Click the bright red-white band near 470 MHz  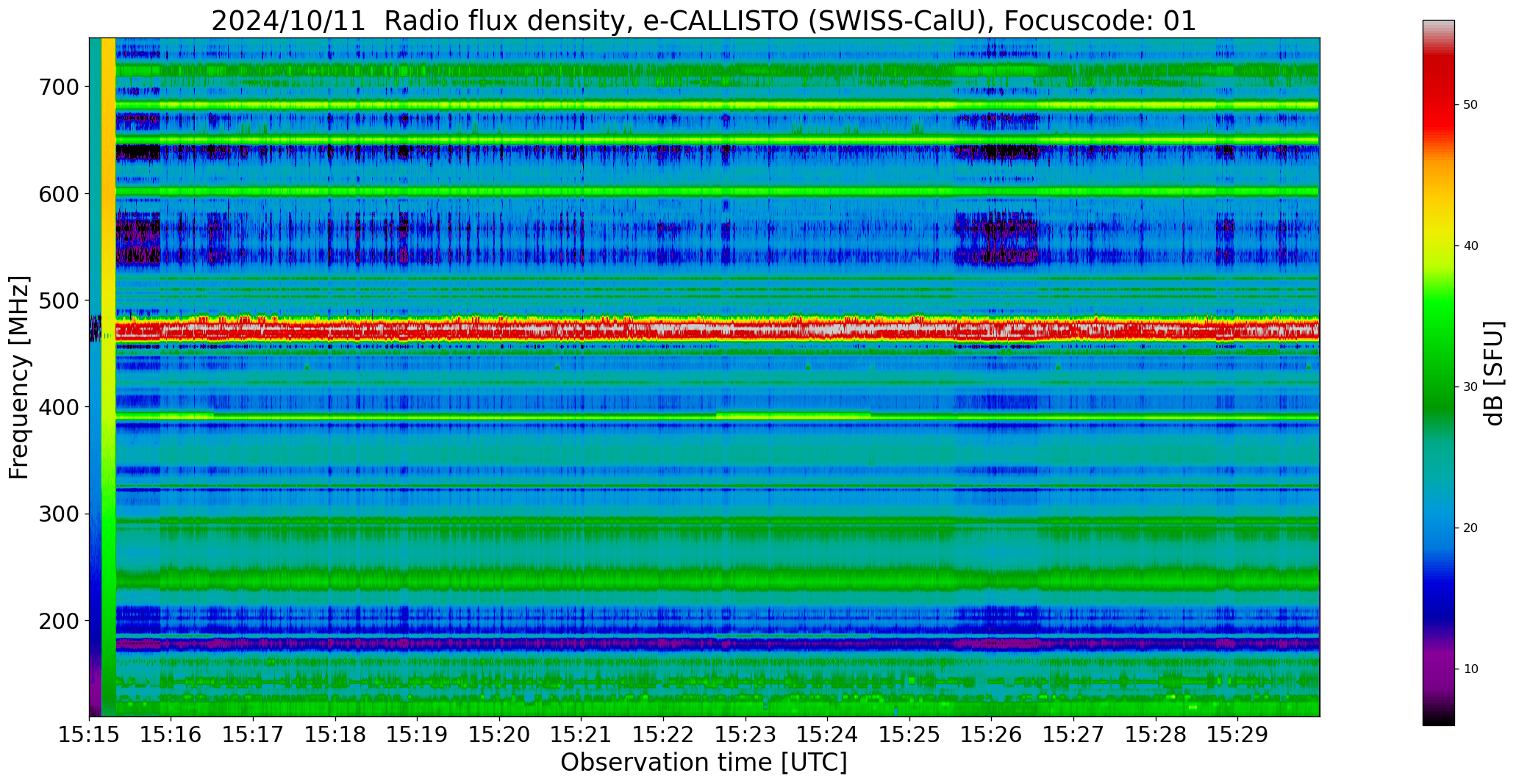717,330
